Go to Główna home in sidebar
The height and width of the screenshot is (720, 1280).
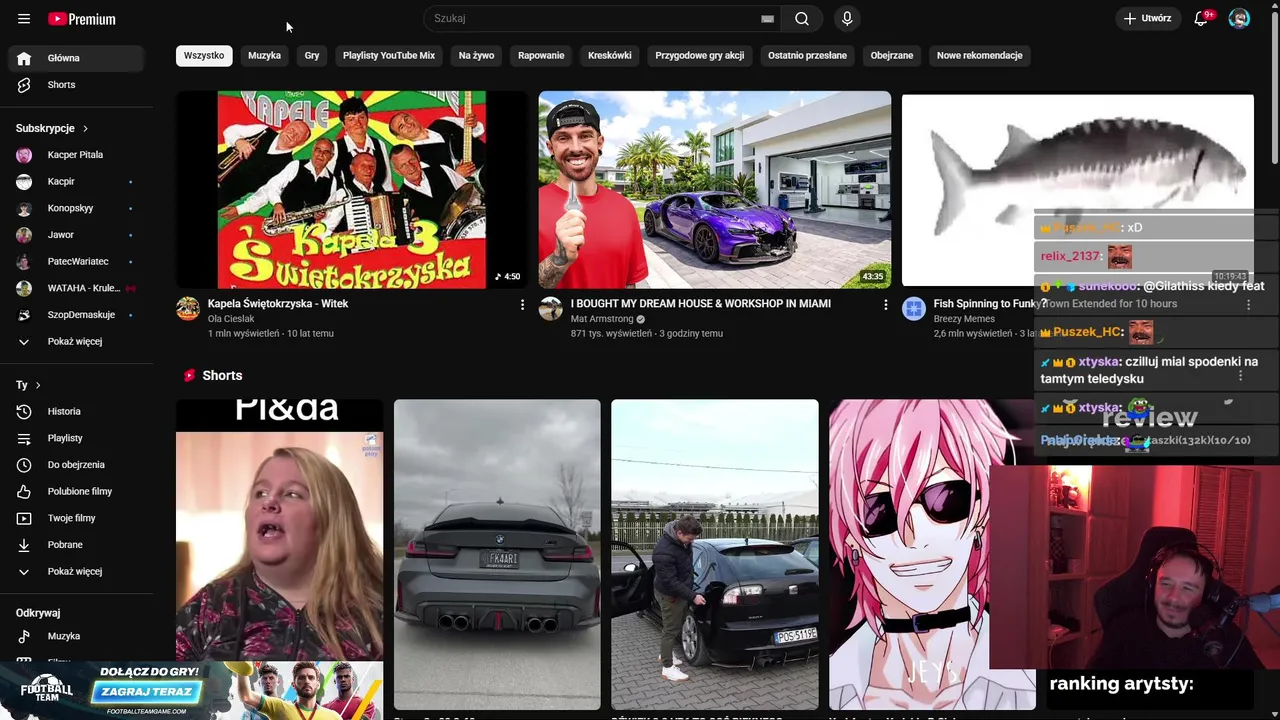tap(76, 58)
